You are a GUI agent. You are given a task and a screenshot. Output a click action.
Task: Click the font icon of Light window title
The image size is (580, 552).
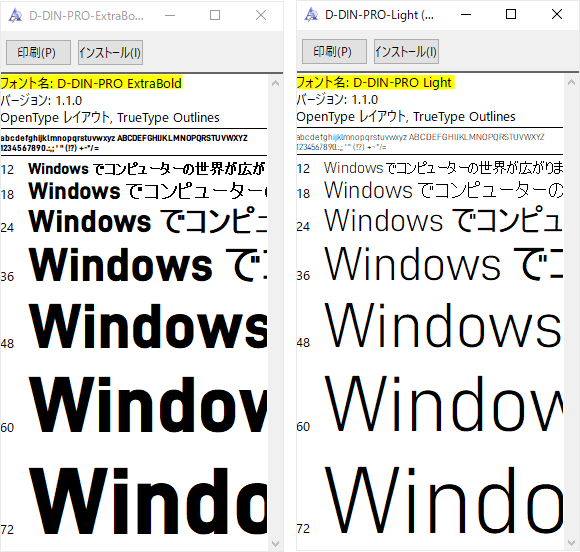pos(311,15)
